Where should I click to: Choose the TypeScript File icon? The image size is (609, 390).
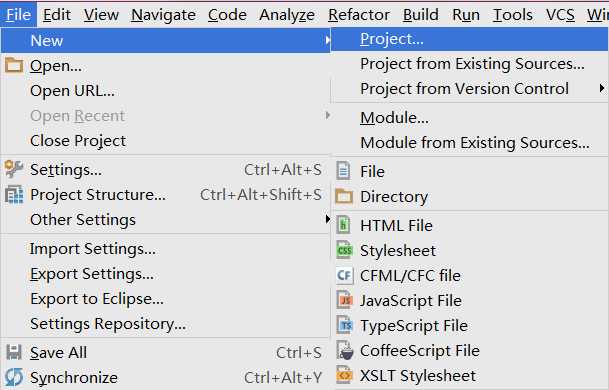[345, 325]
